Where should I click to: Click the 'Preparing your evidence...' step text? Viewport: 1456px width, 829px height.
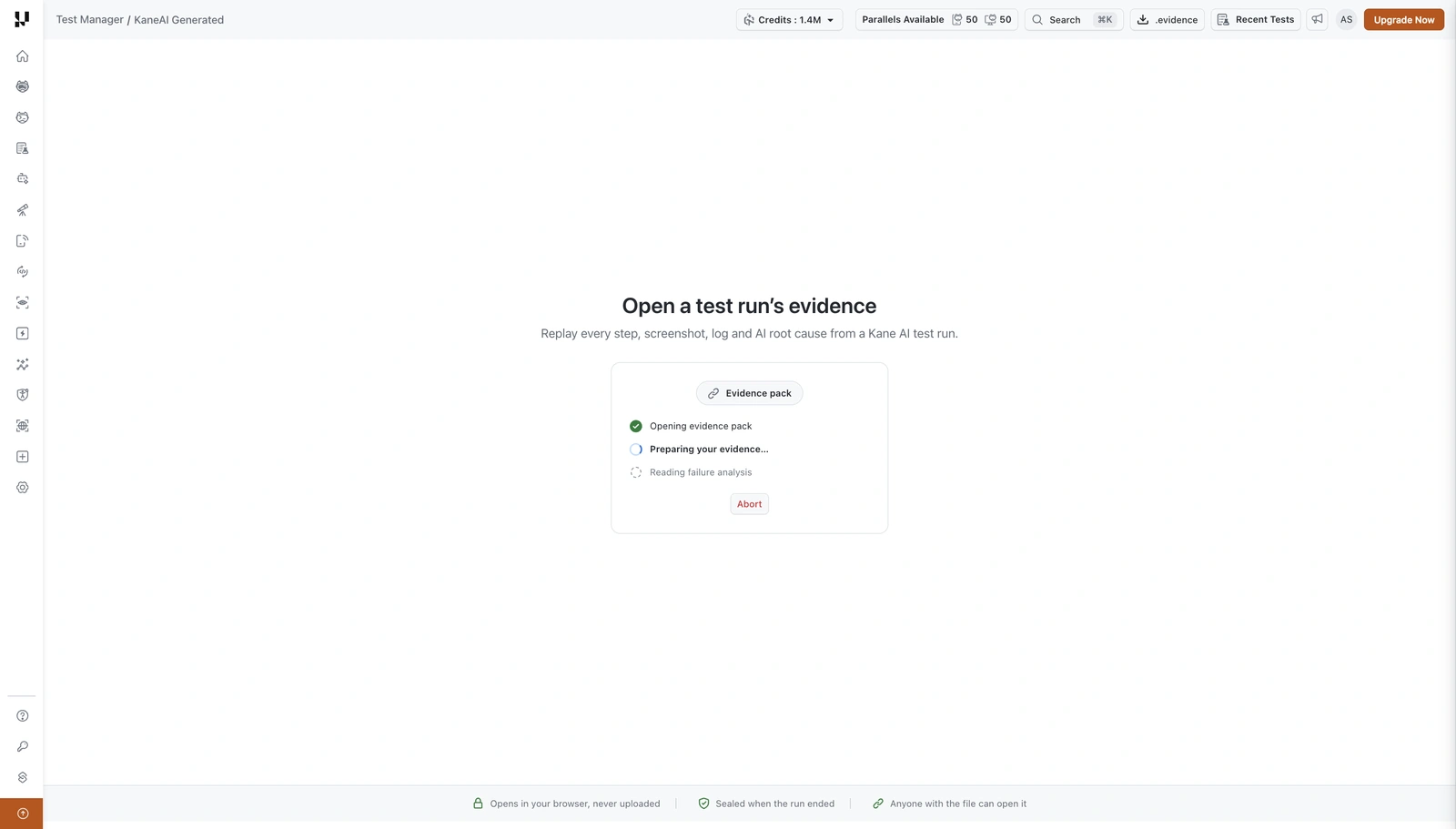pos(709,450)
